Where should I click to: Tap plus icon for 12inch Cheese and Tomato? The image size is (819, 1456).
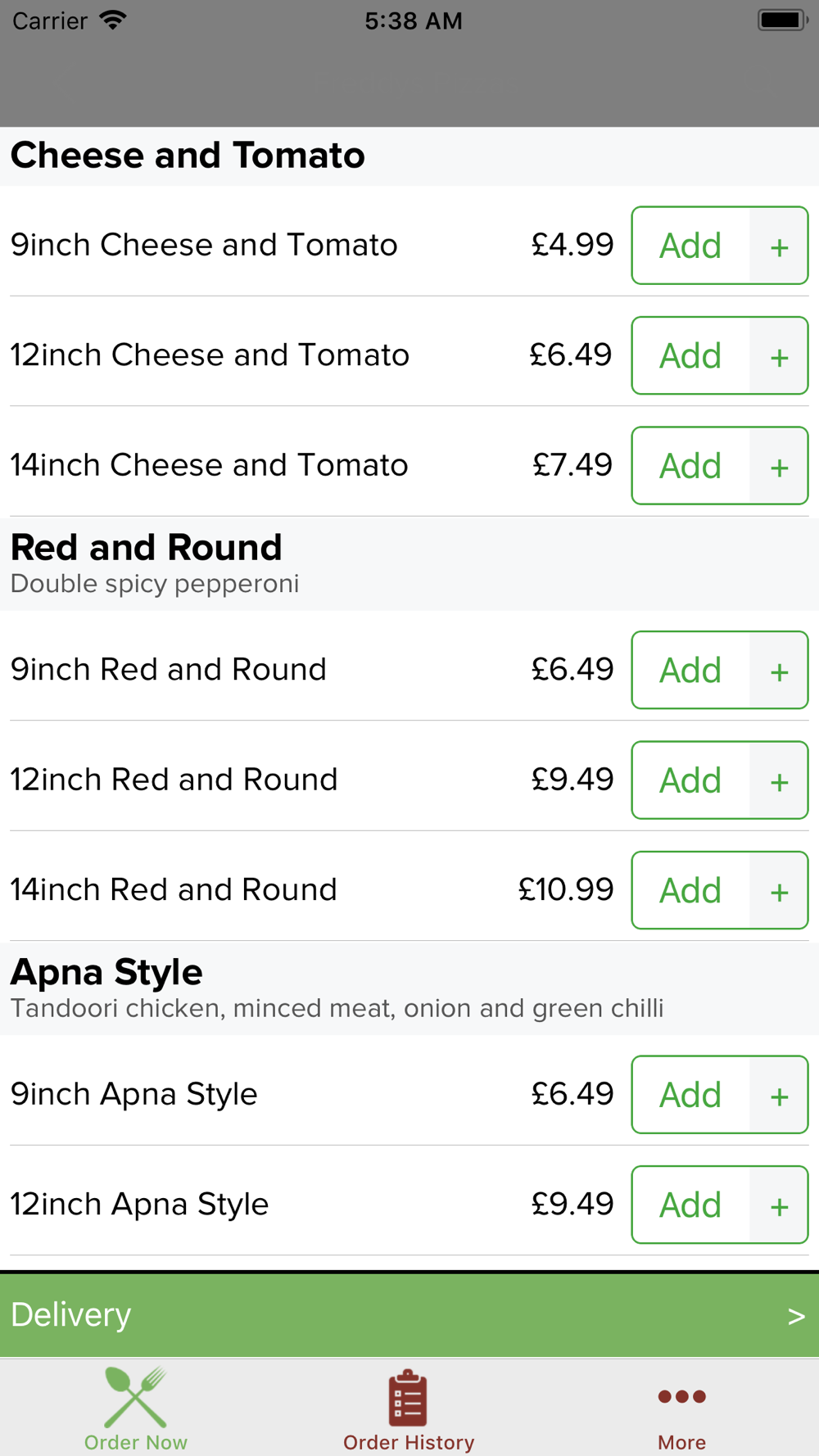pos(779,355)
